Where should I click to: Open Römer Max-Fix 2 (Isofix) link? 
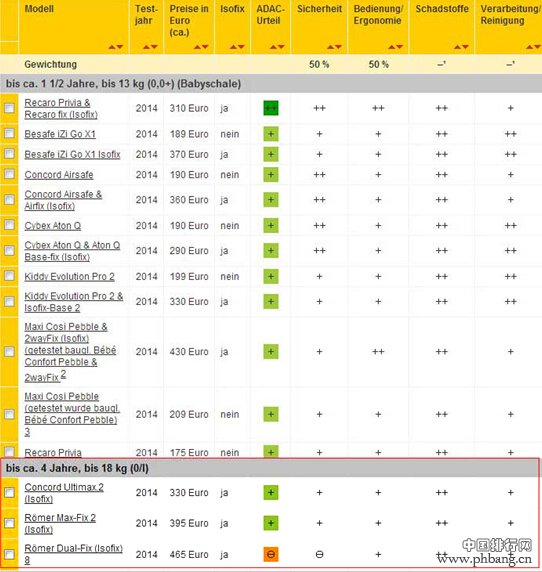[x=60, y=523]
